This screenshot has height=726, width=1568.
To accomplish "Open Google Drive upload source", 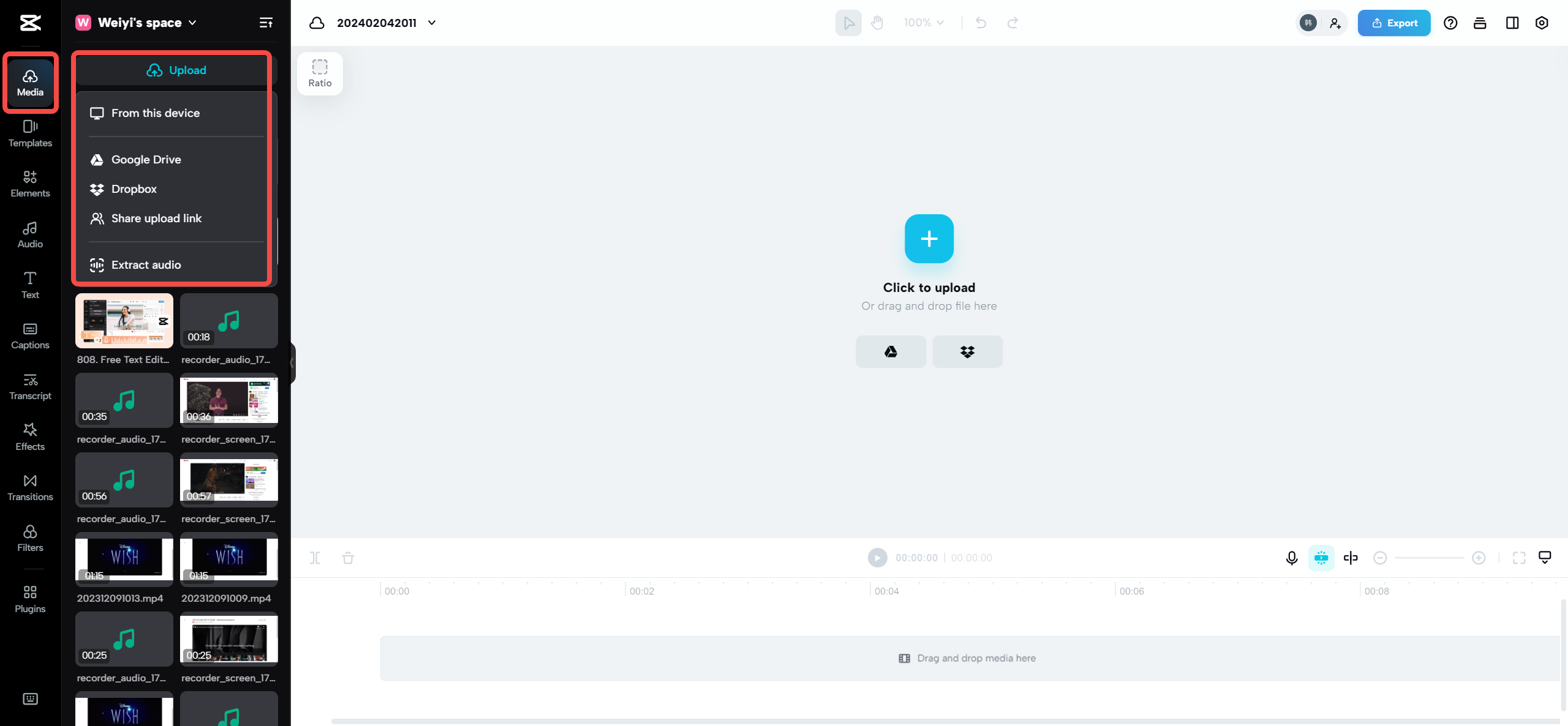I will pos(145,159).
